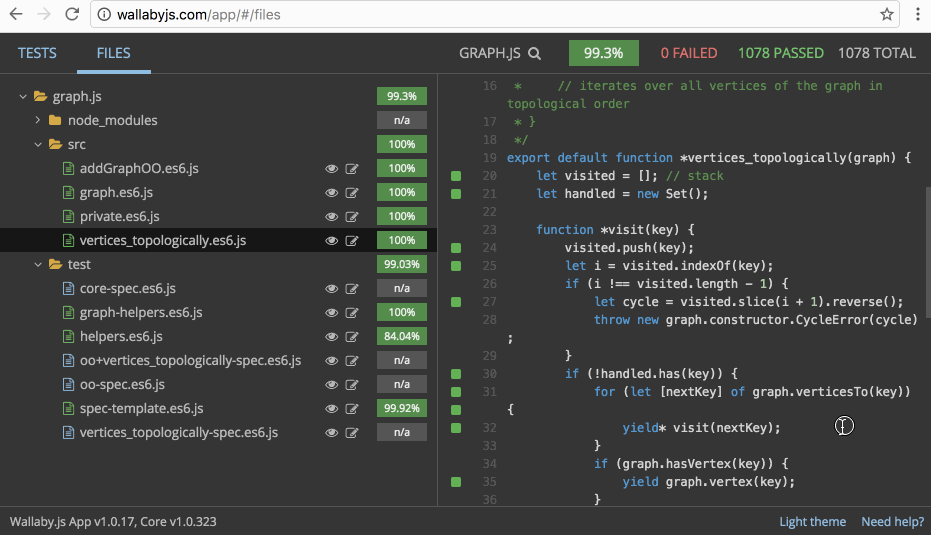Toggle eye icon for oo-spec.es6.js
The height and width of the screenshot is (535, 931).
click(x=331, y=385)
